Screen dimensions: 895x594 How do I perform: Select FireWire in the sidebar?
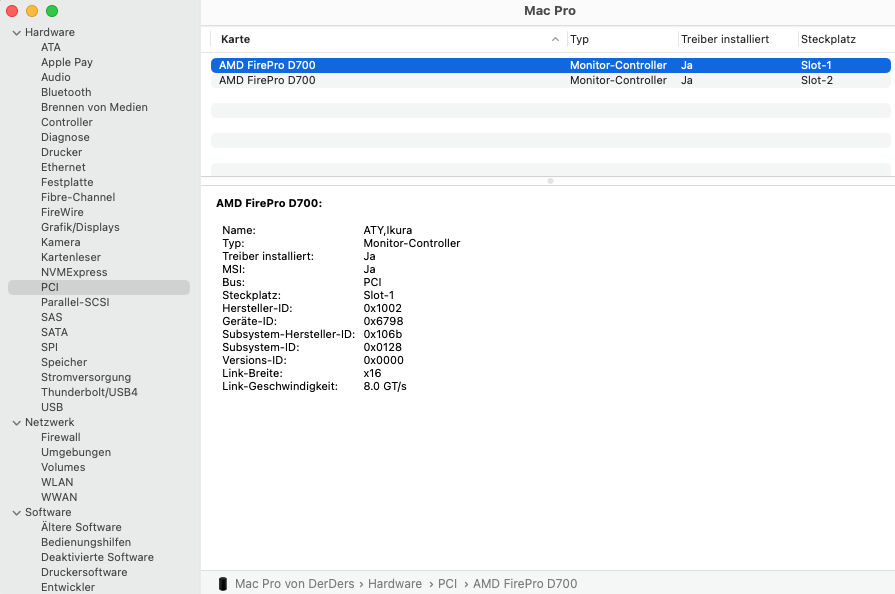[62, 212]
